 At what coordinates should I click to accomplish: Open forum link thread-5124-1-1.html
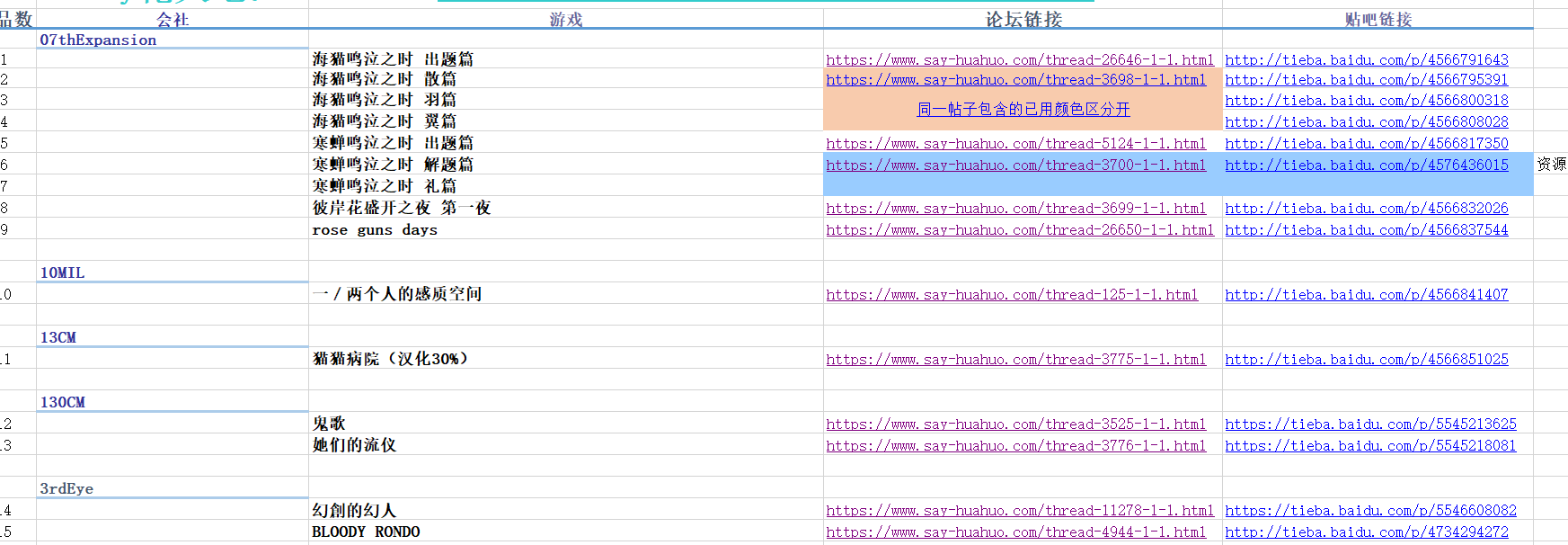click(1016, 144)
